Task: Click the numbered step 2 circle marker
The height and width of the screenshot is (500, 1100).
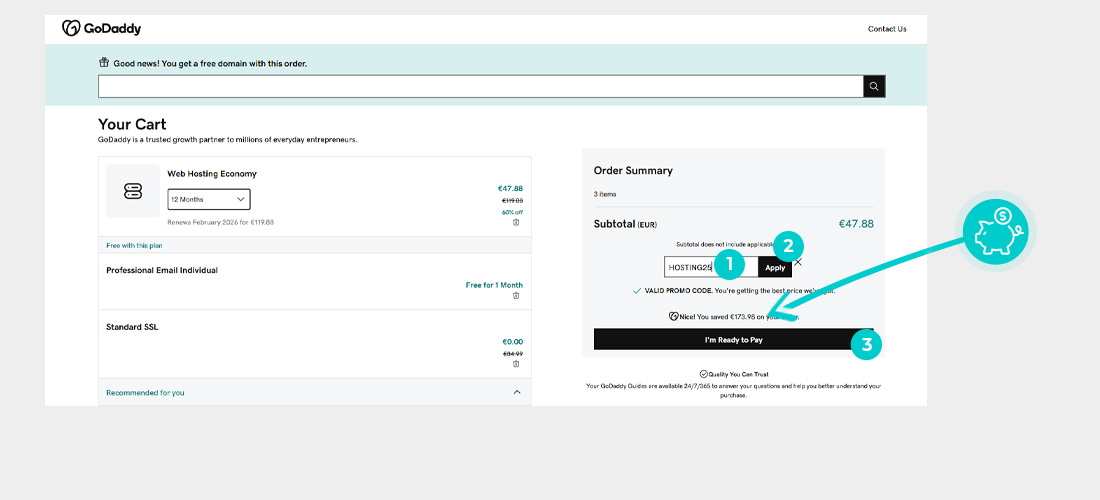Action: [788, 245]
